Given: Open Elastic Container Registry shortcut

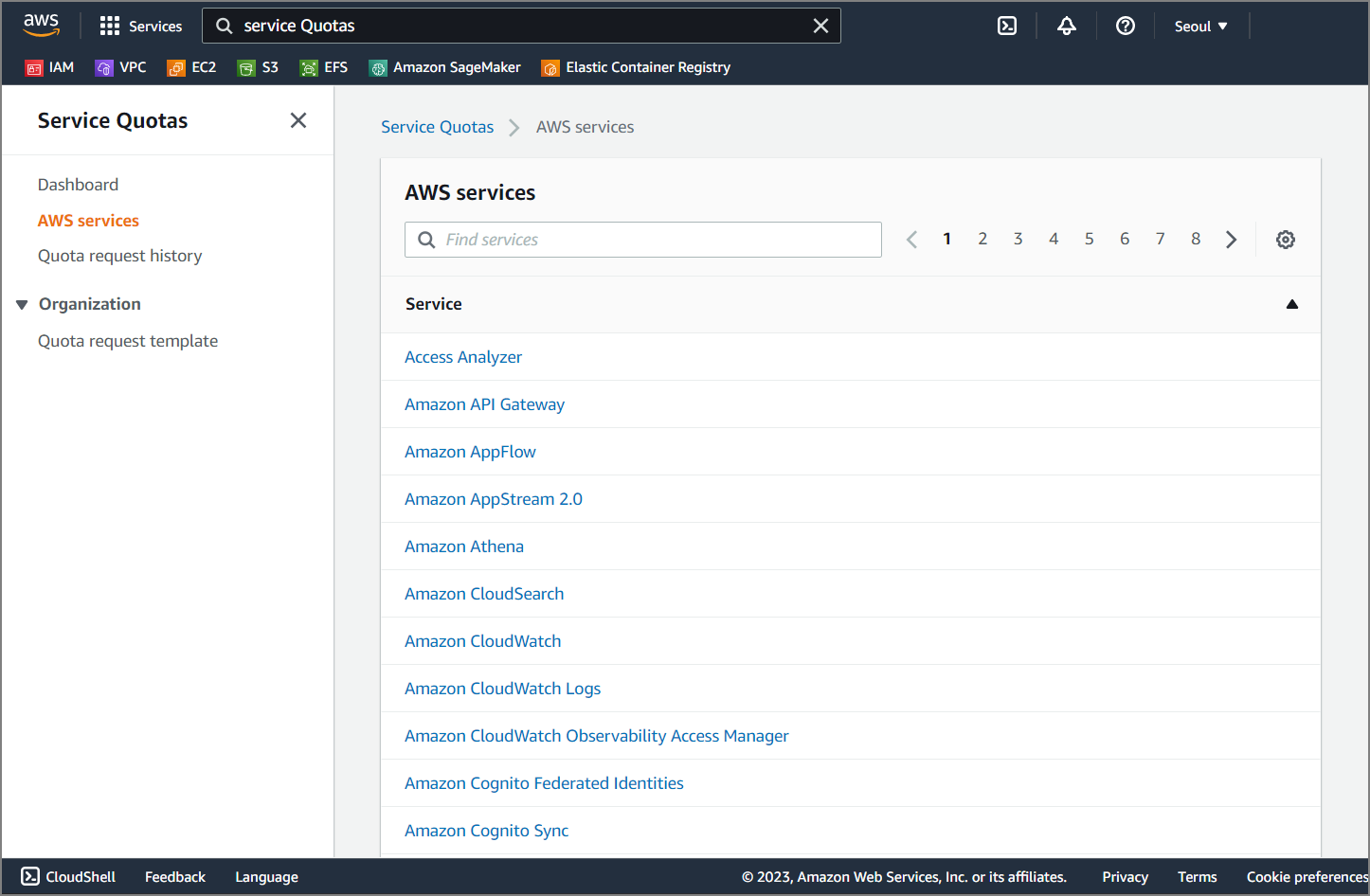Looking at the screenshot, I should [636, 67].
